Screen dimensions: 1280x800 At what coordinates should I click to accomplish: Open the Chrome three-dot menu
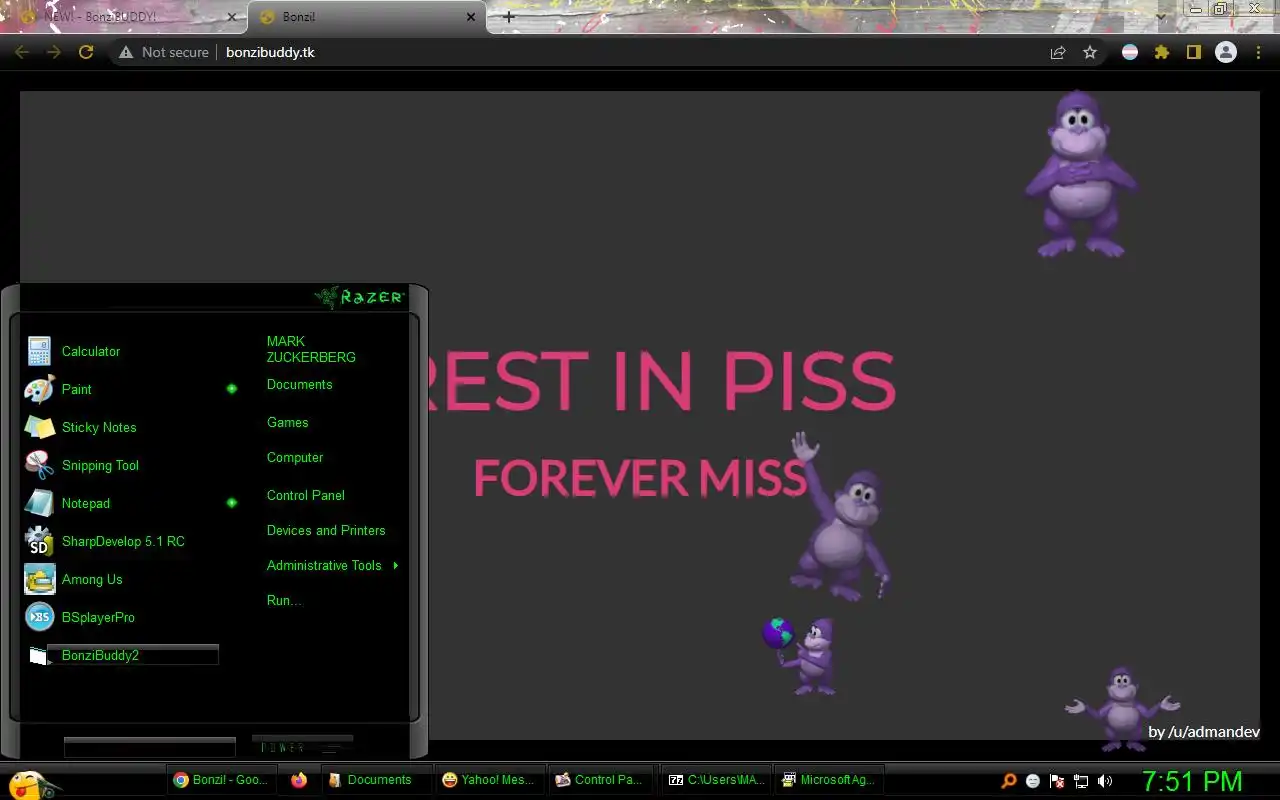click(1259, 52)
